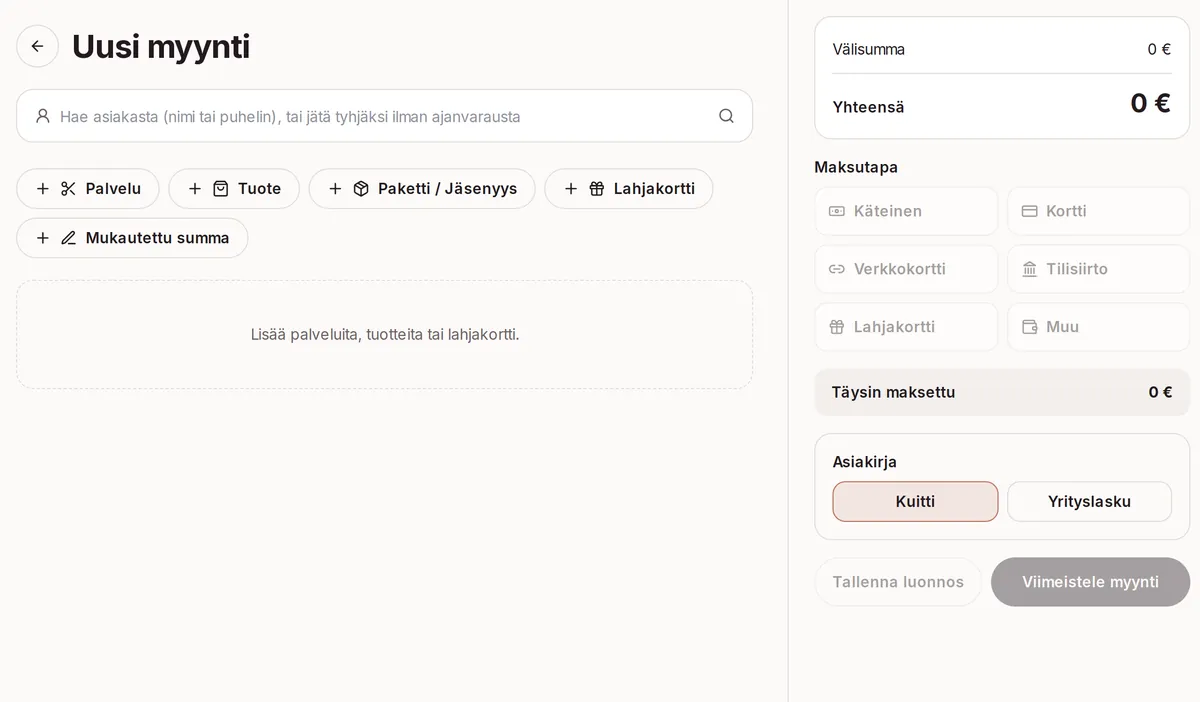1200x702 pixels.
Task: Select Yrityslasku as document type
Action: pos(1089,501)
